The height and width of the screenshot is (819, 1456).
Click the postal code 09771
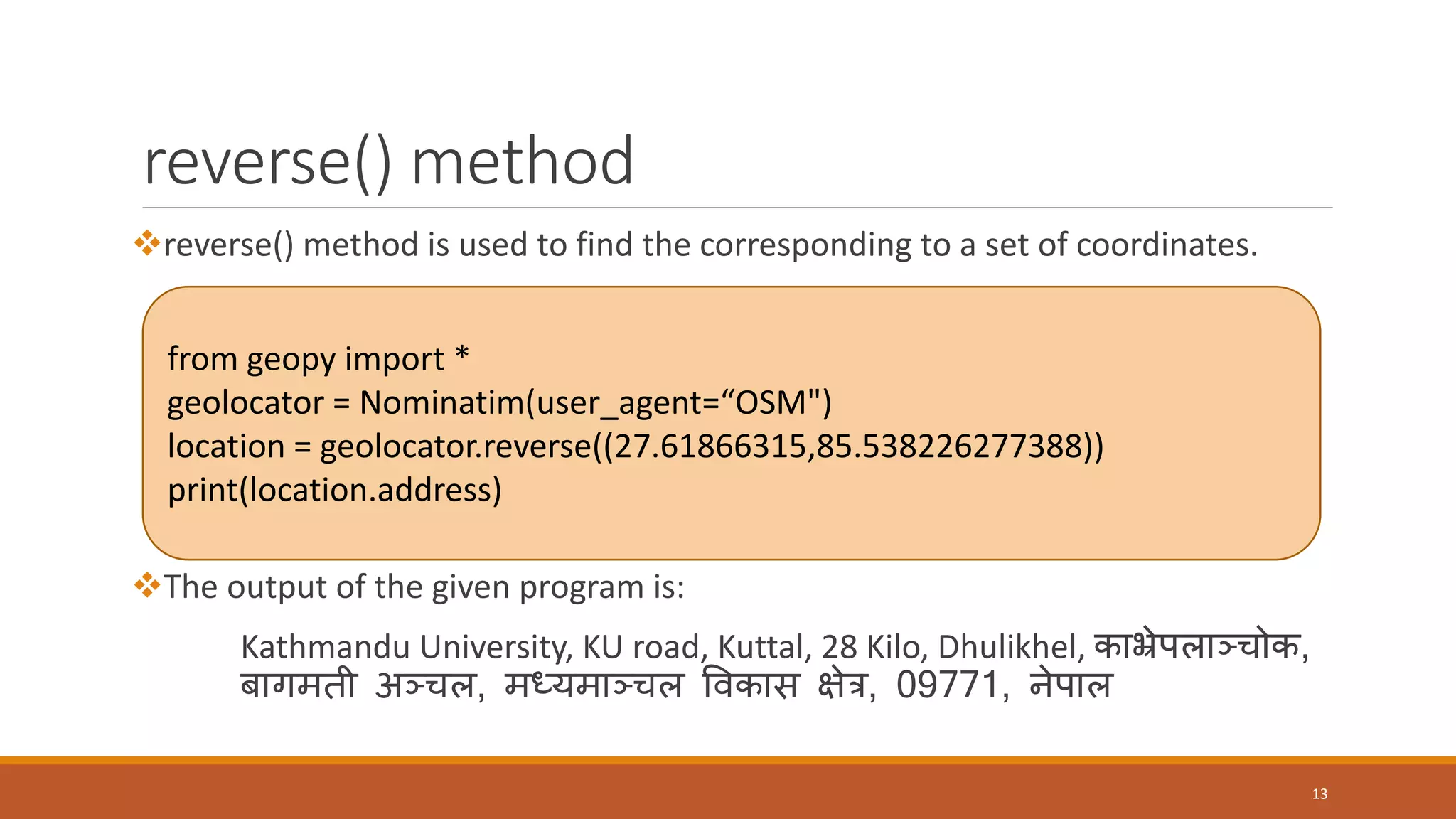[x=948, y=685]
